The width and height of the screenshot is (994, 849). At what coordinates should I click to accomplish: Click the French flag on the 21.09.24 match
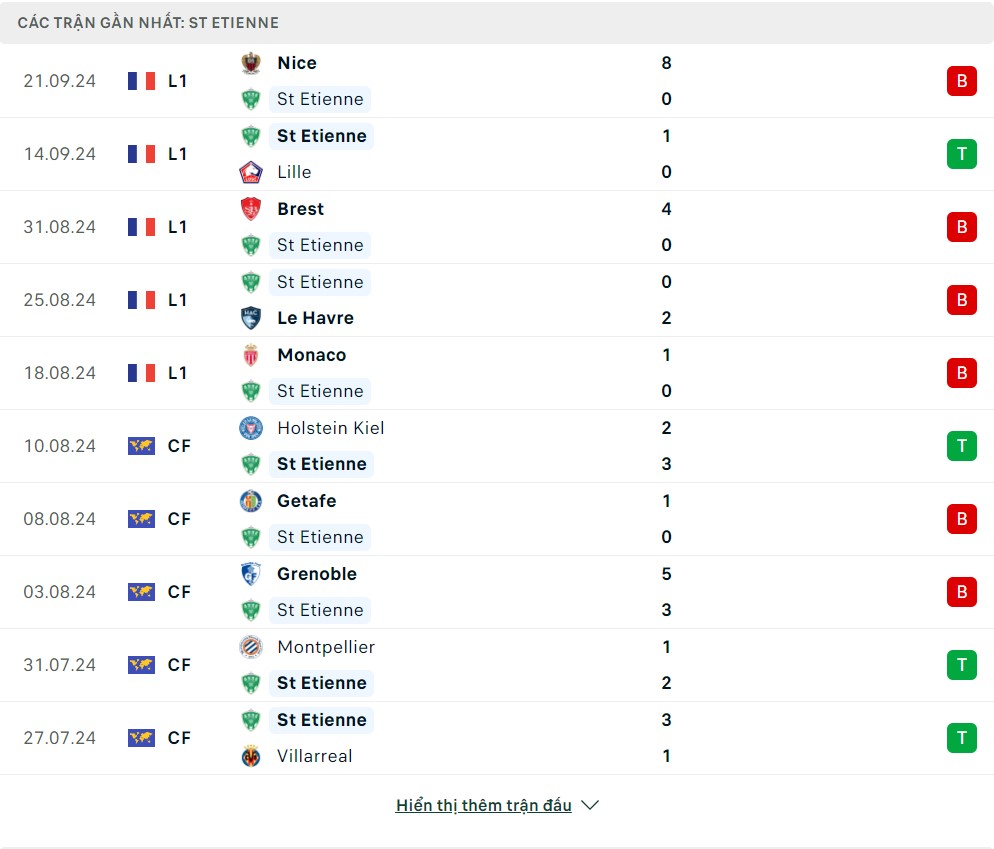[x=141, y=81]
